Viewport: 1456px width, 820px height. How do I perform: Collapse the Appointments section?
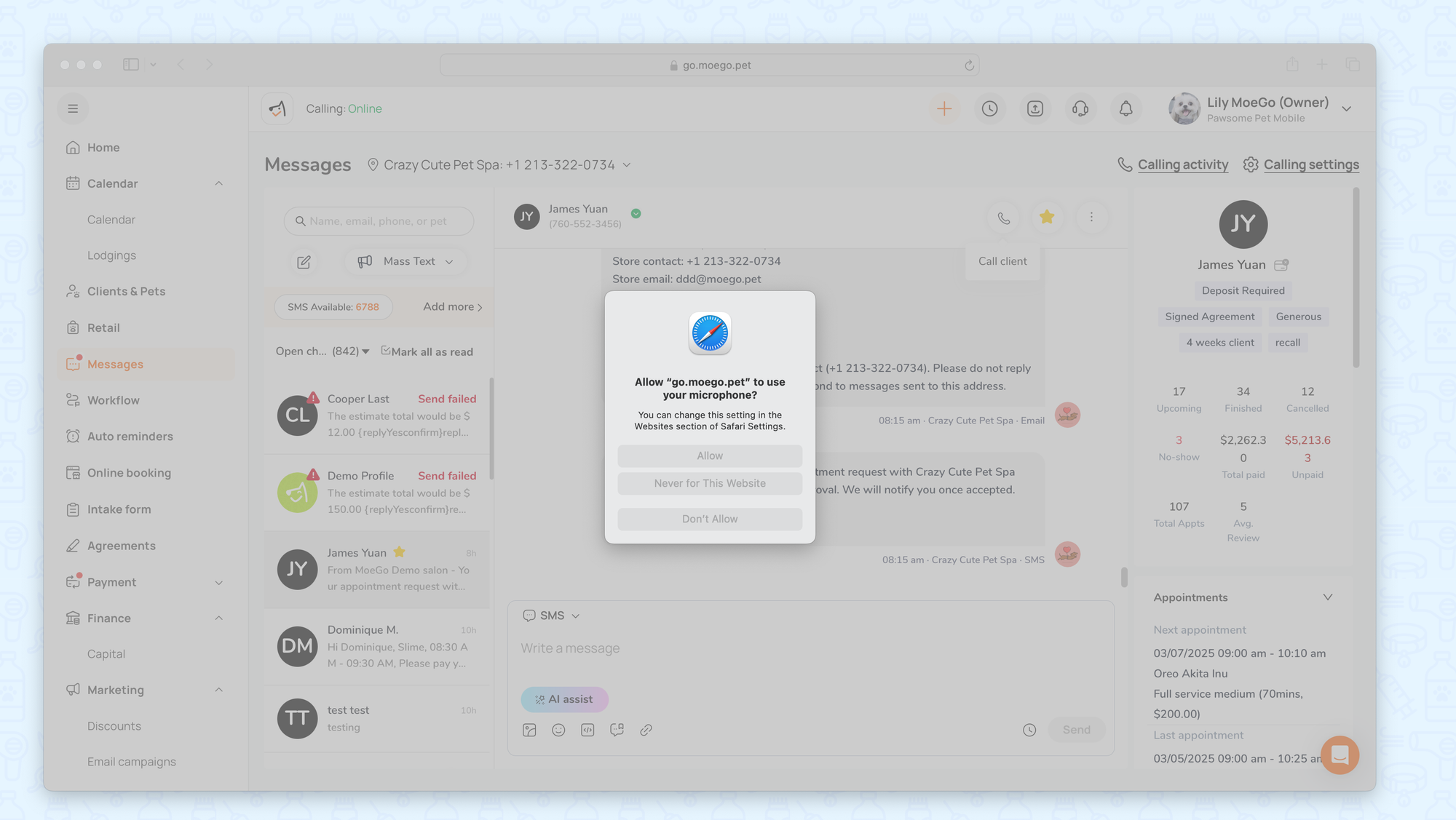(1327, 597)
